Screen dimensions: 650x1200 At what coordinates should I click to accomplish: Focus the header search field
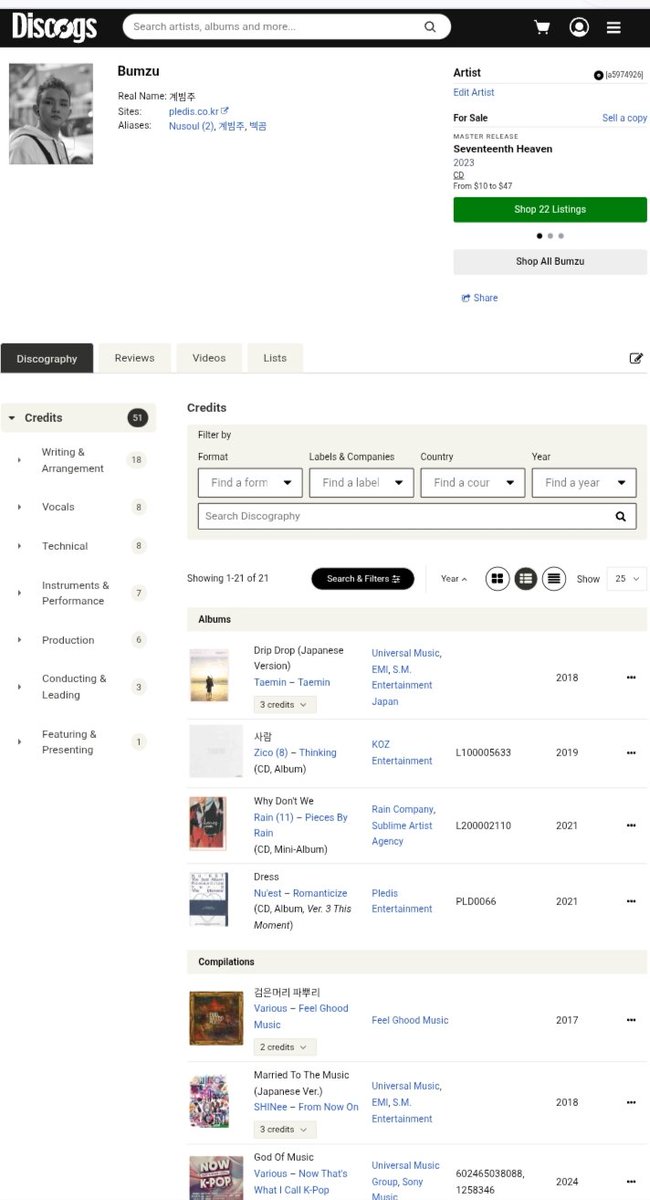point(275,27)
